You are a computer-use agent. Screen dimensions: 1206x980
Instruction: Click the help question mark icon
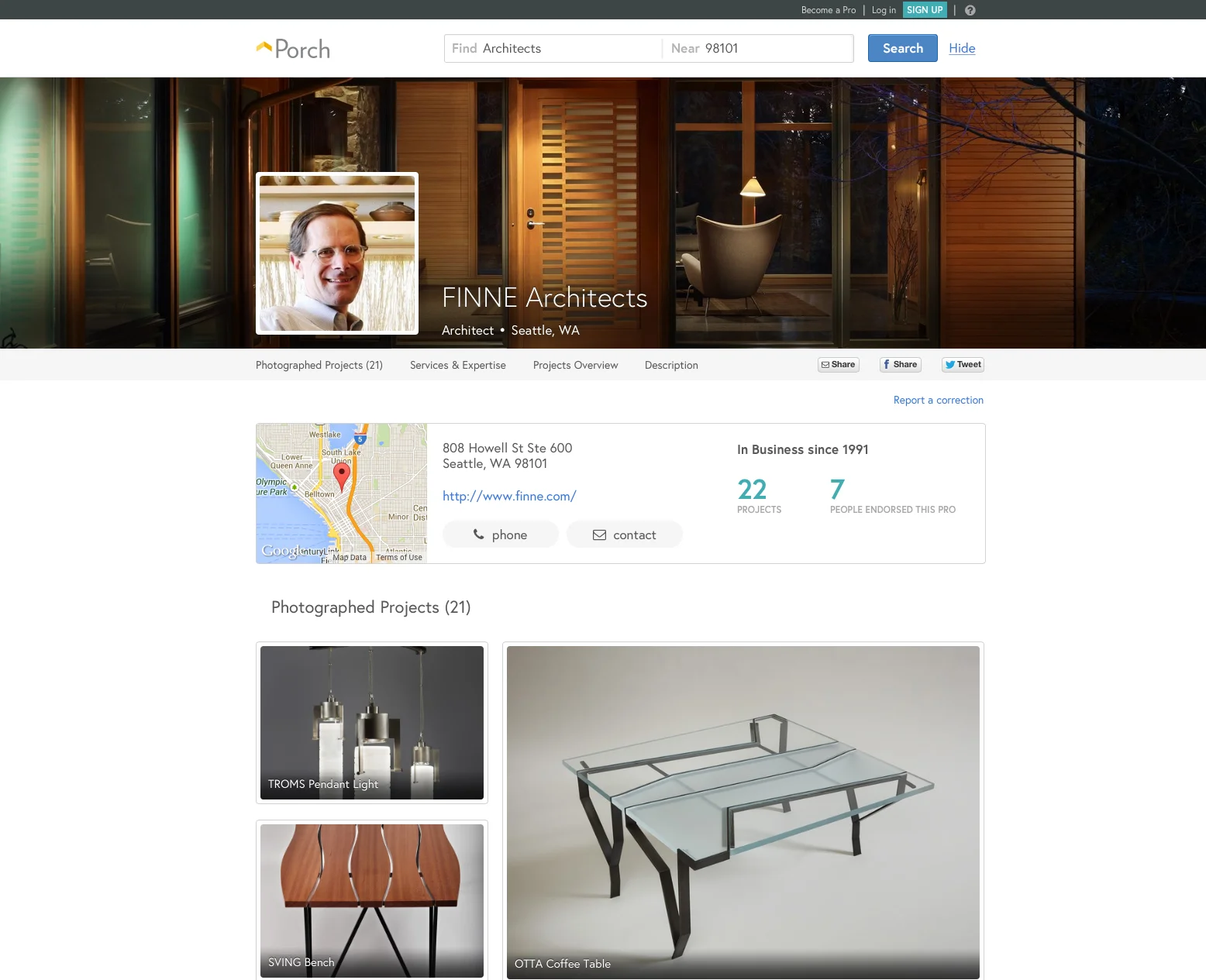[x=970, y=10]
